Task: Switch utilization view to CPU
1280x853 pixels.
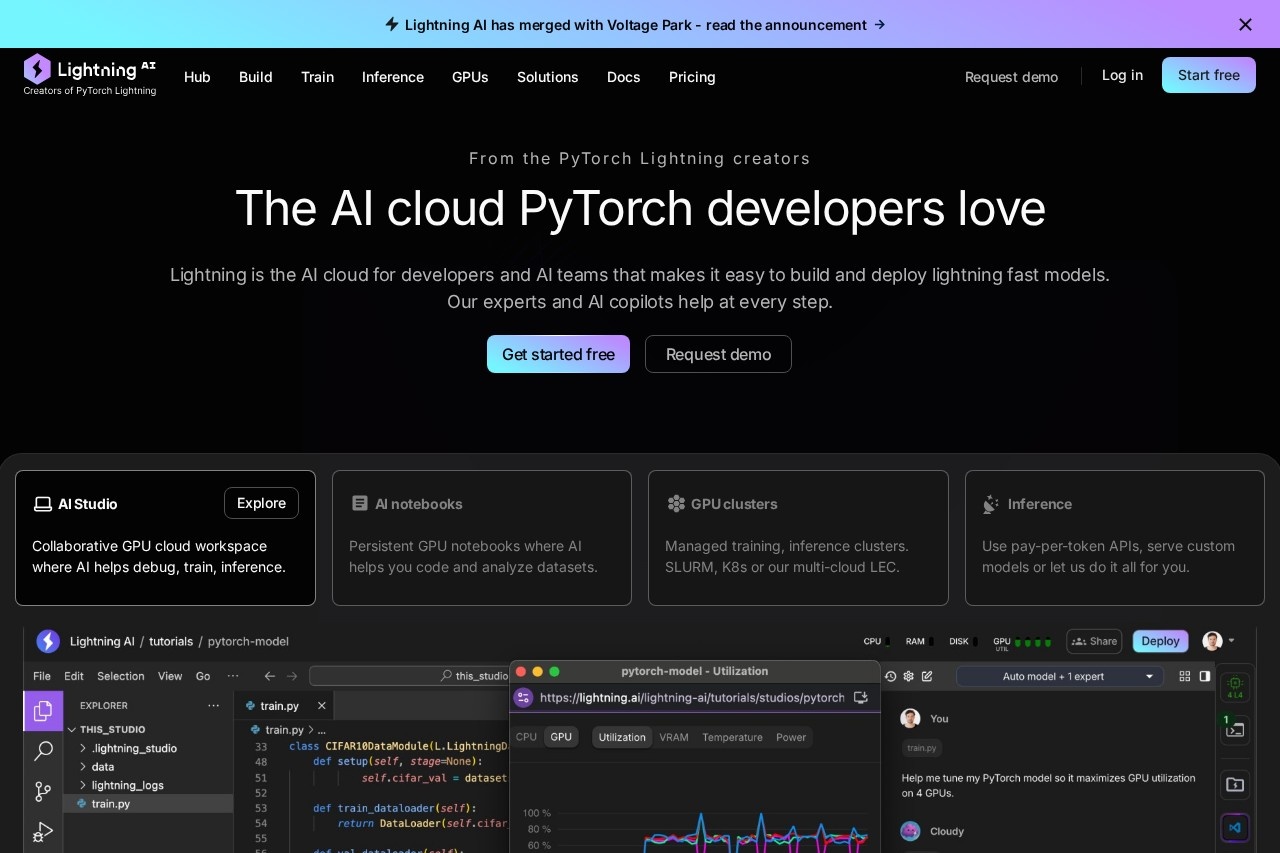Action: (x=526, y=737)
